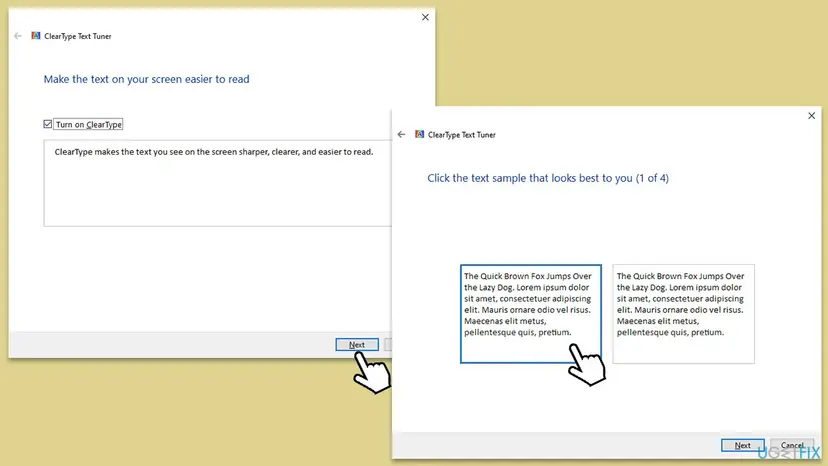Select the left highlighted text sample
Viewport: 828px width, 466px height.
(531, 314)
